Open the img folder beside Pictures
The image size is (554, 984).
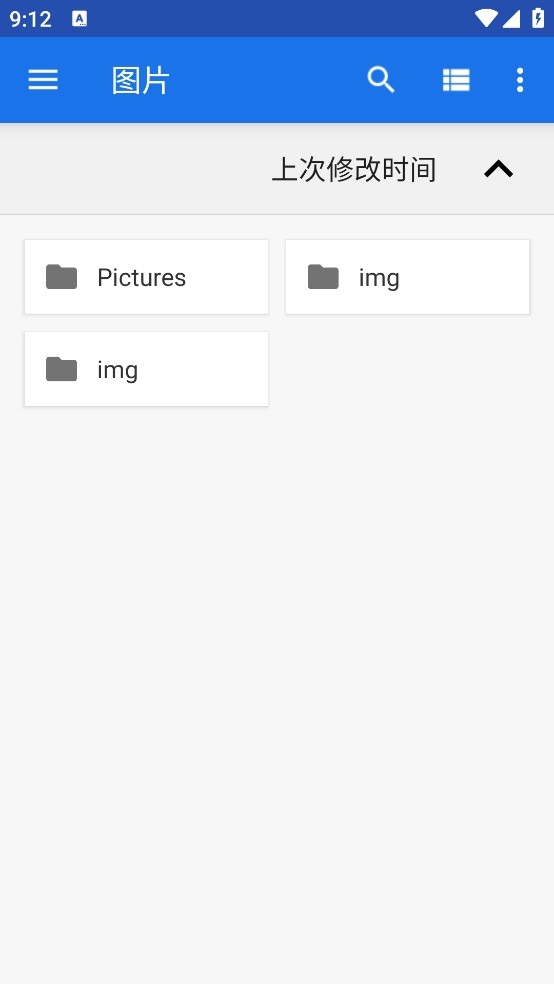[407, 277]
